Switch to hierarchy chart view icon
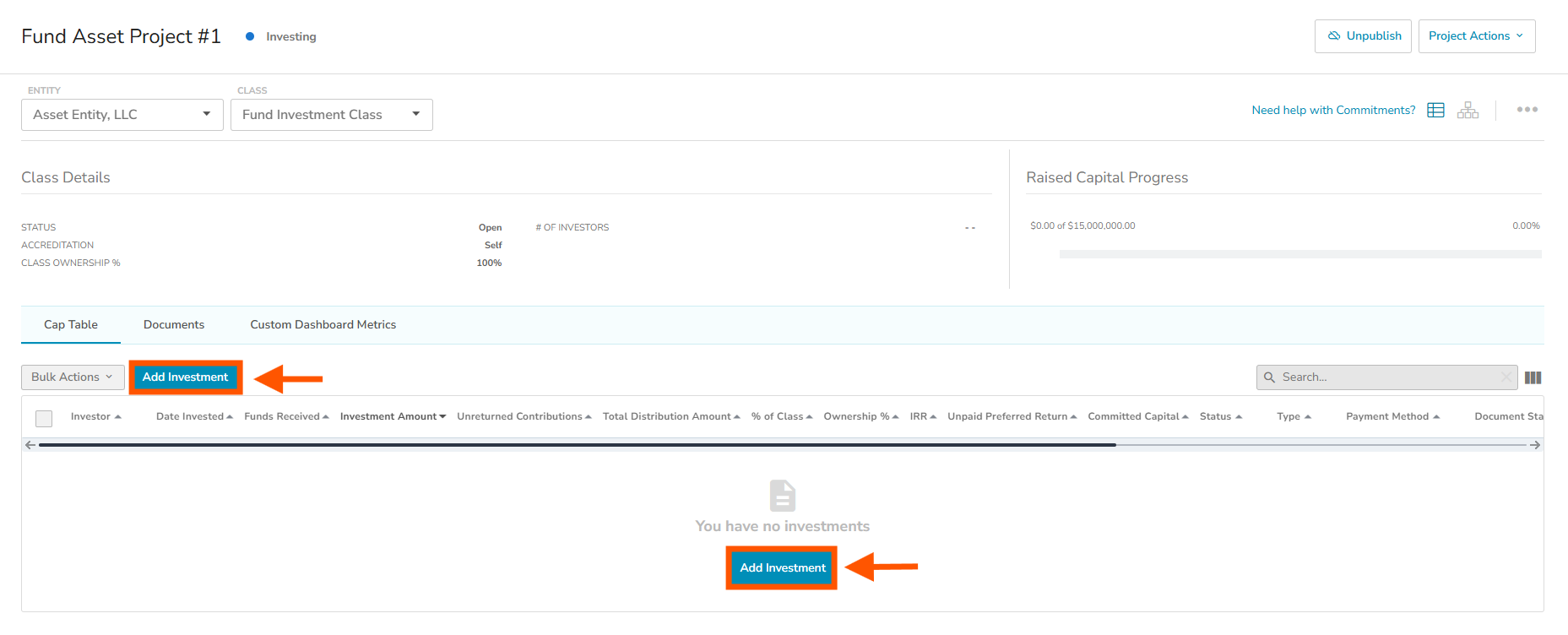This screenshot has height=635, width=1568. pos(1468,111)
